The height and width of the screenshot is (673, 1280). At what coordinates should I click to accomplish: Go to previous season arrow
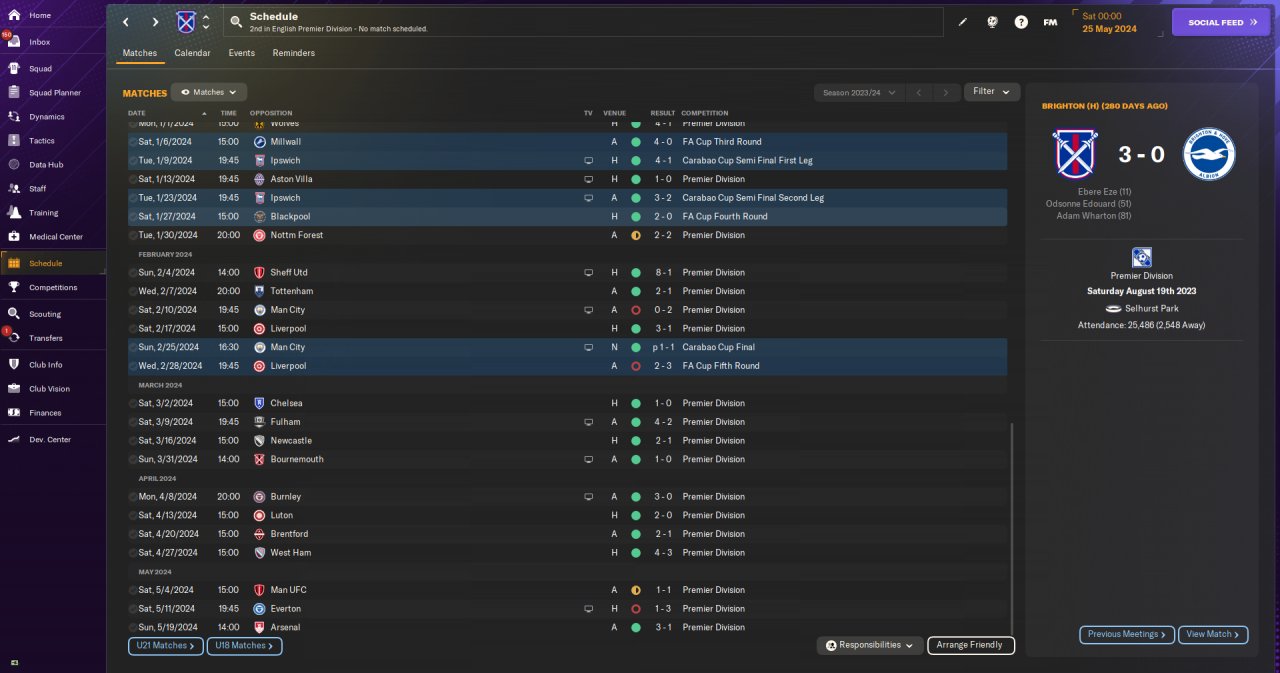coord(919,92)
